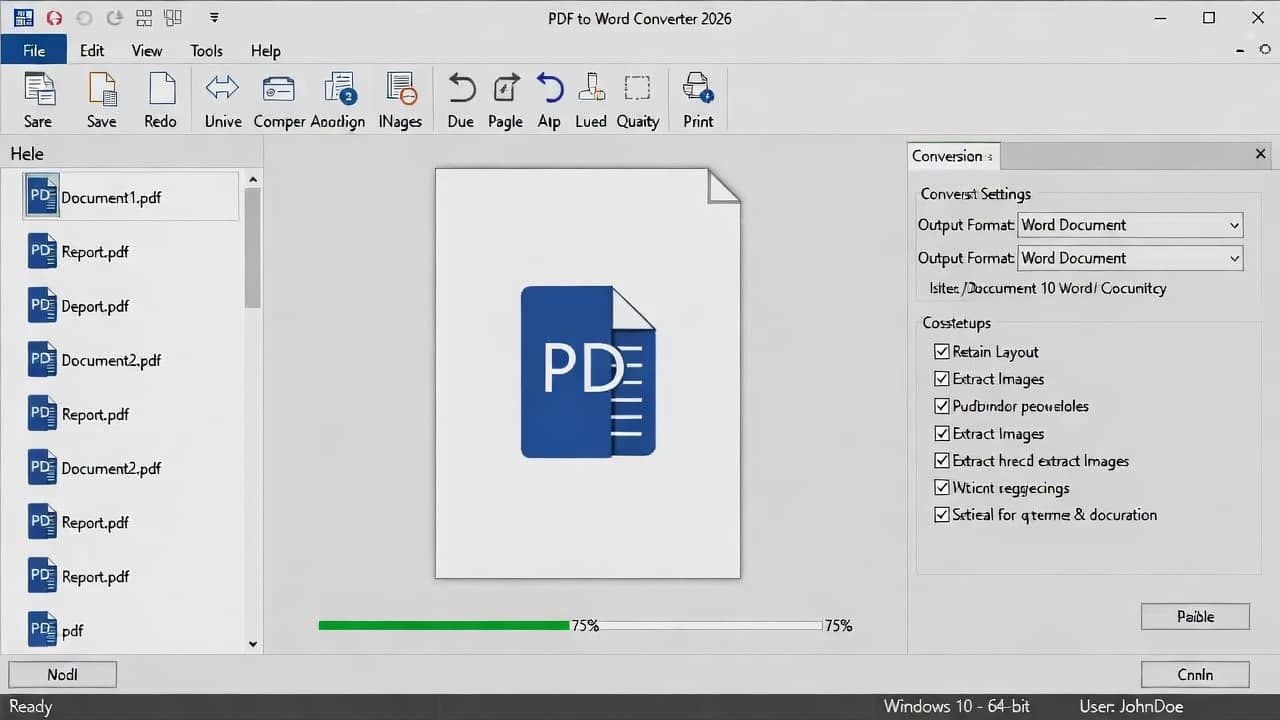Click the green conversion progress bar

point(444,625)
